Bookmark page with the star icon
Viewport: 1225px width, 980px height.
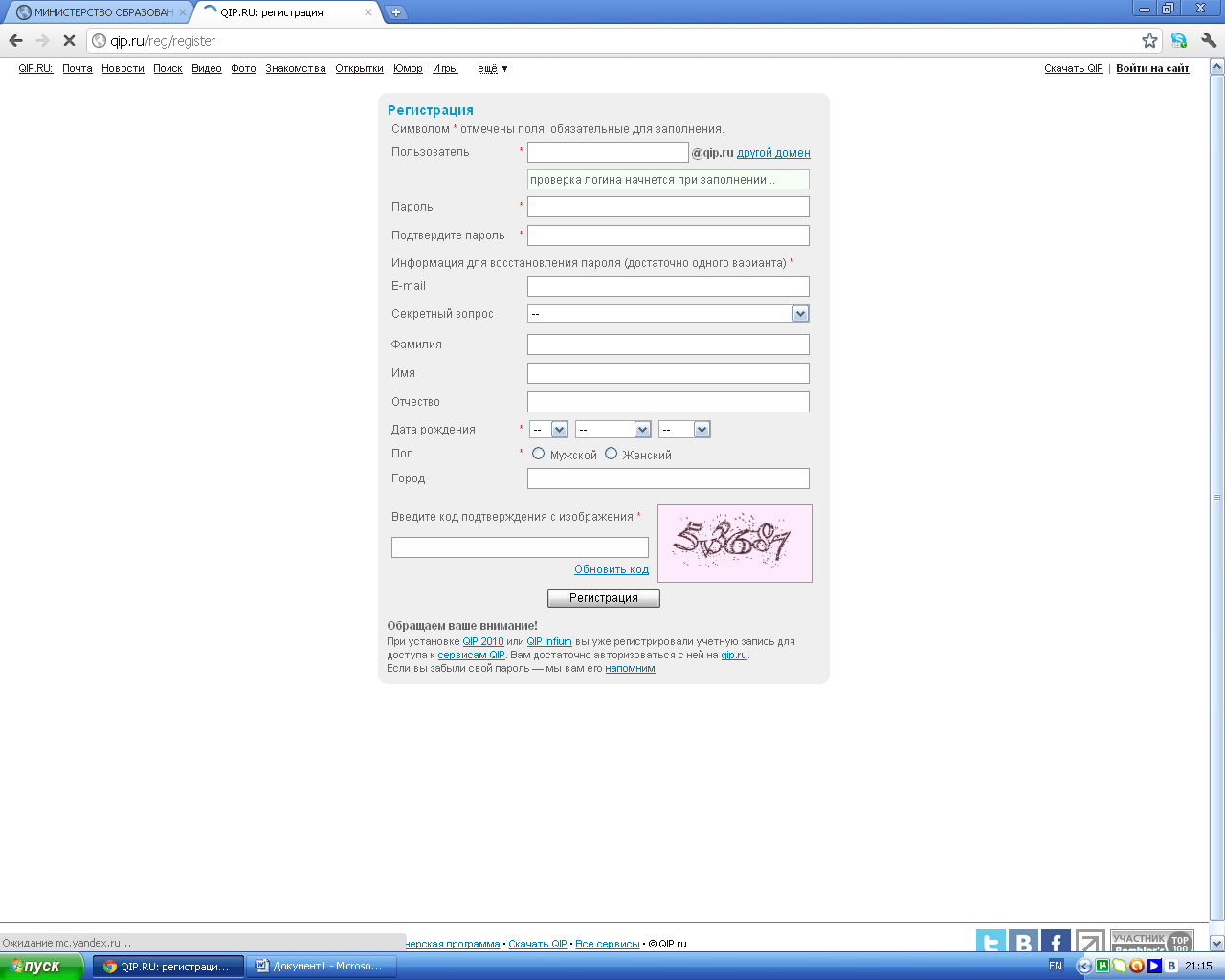click(1149, 40)
